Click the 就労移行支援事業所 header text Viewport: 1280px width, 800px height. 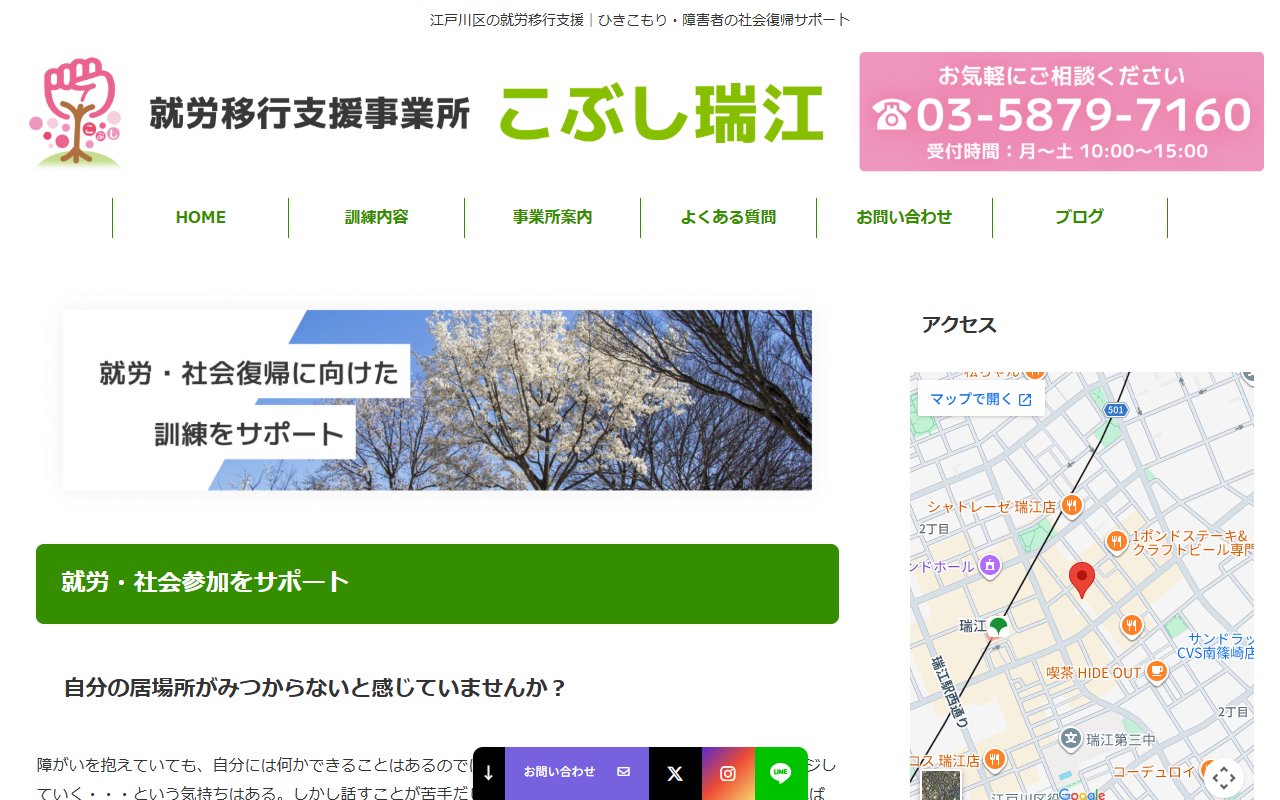309,113
